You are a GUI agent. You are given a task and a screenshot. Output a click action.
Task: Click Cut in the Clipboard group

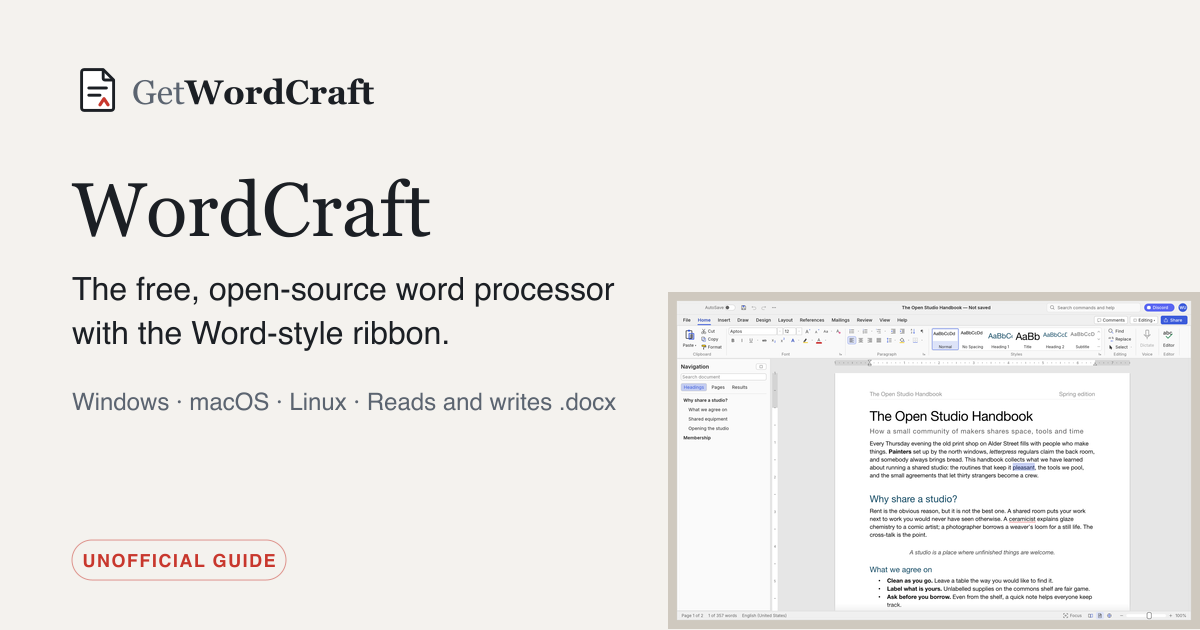pyautogui.click(x=708, y=331)
